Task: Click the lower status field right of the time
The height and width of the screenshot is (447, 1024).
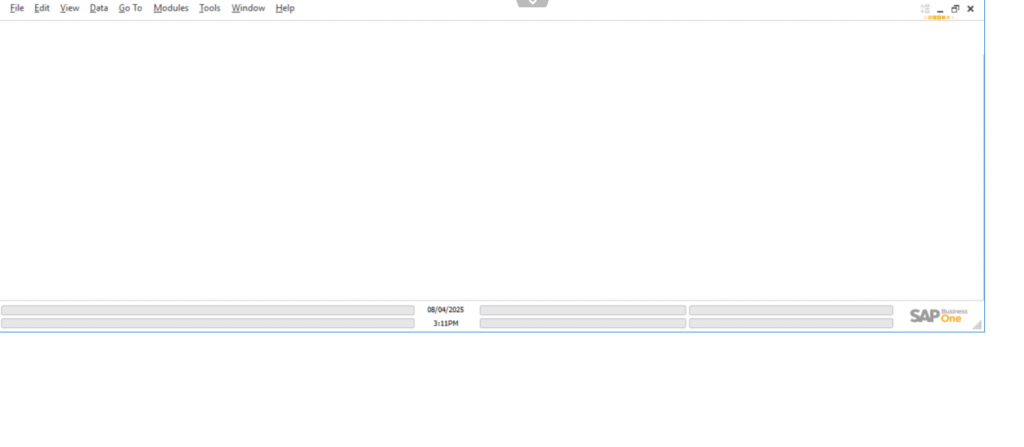Action: [x=583, y=323]
